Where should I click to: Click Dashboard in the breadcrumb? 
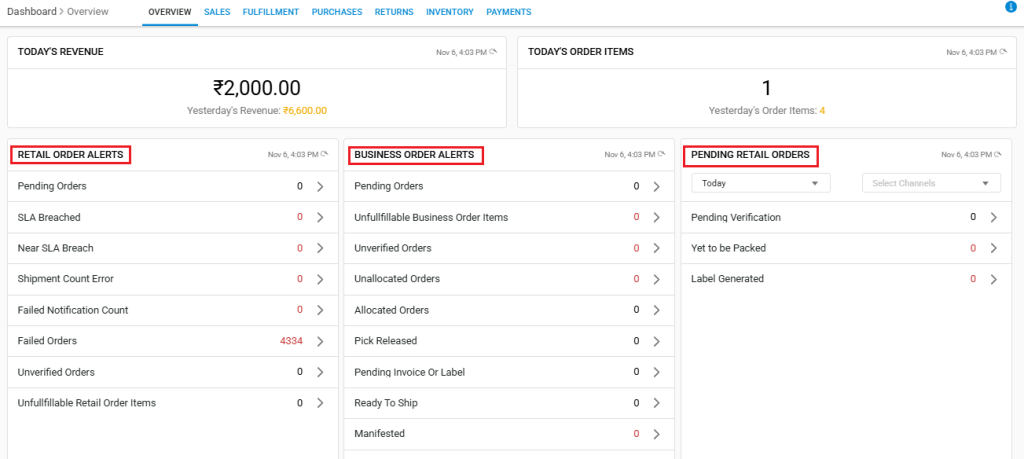(33, 12)
